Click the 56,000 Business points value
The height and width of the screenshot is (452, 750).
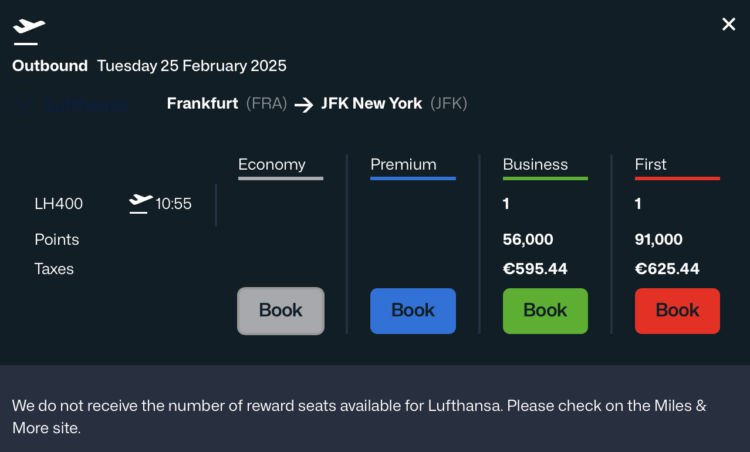528,240
